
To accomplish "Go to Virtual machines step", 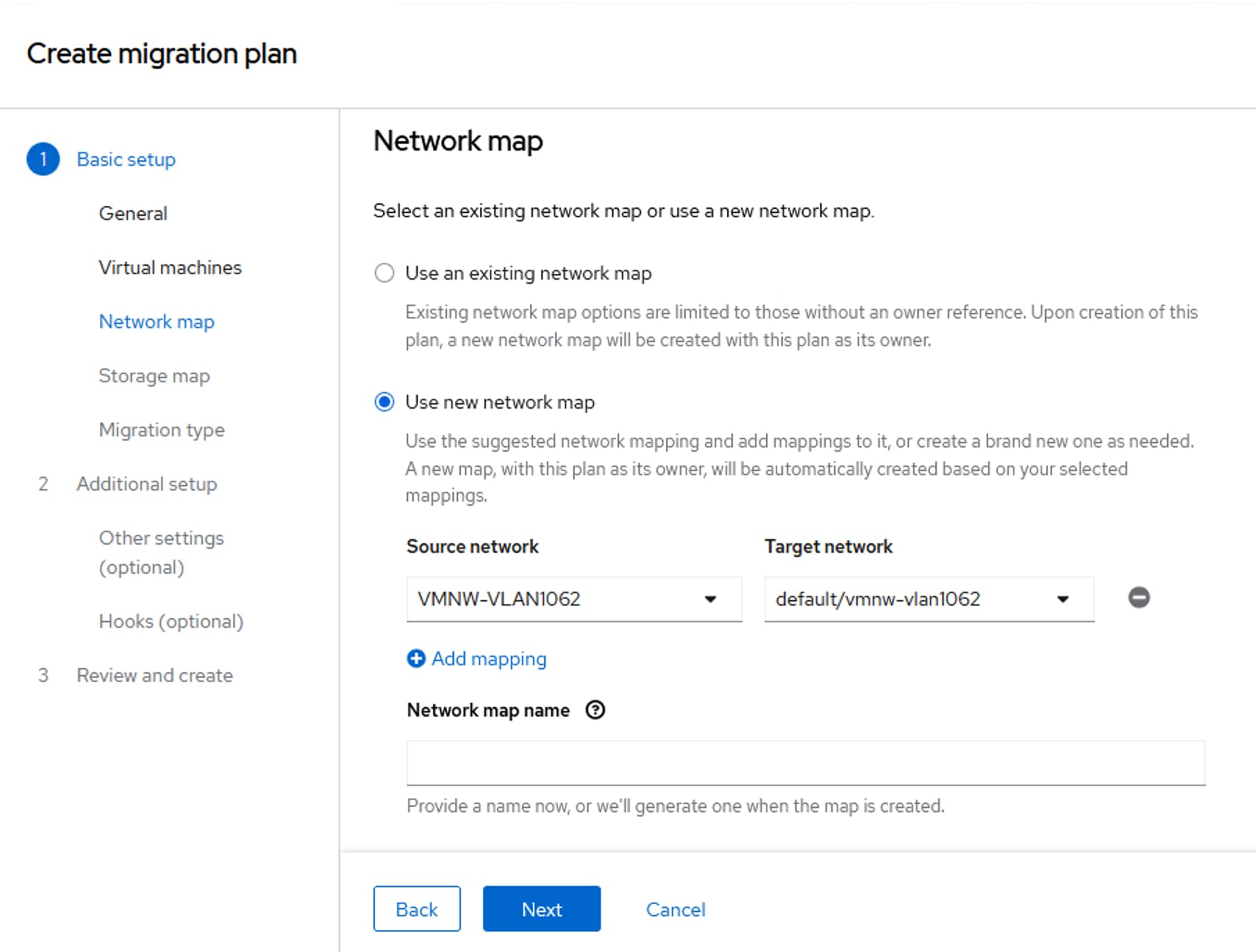I will (170, 267).
